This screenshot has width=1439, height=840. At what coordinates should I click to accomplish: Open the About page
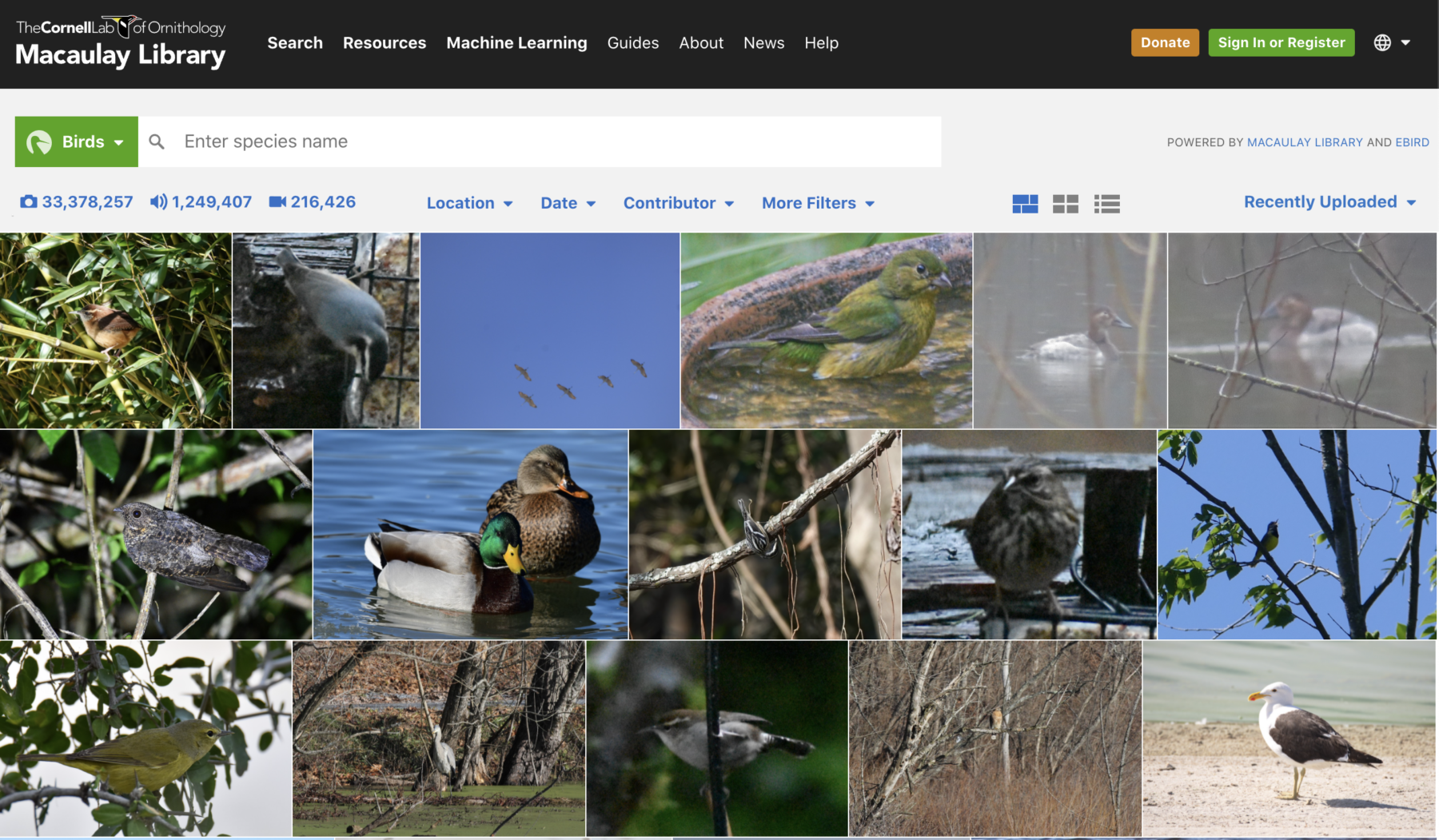tap(701, 43)
